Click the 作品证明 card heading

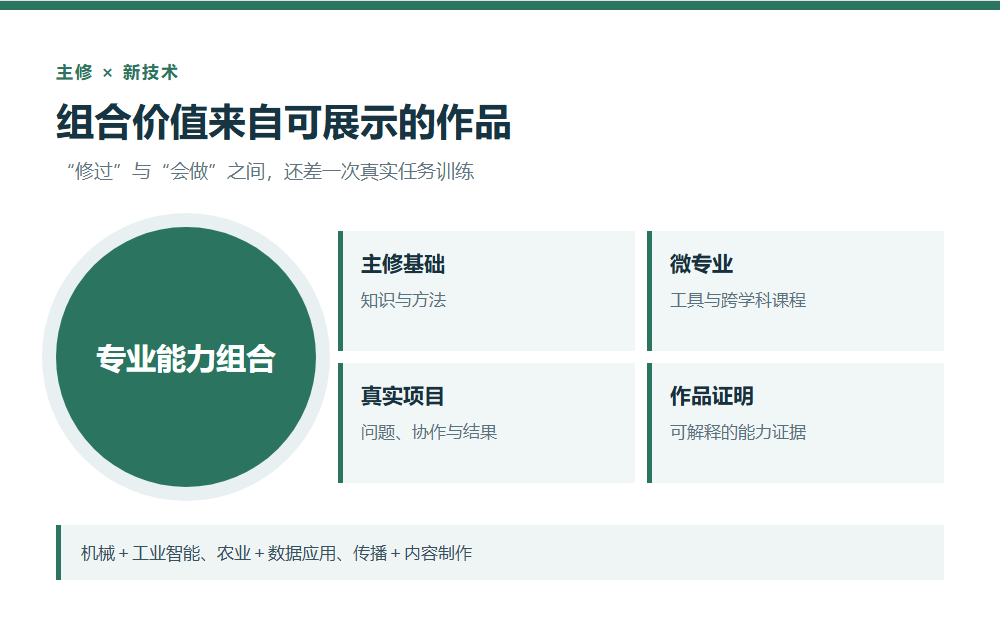712,396
